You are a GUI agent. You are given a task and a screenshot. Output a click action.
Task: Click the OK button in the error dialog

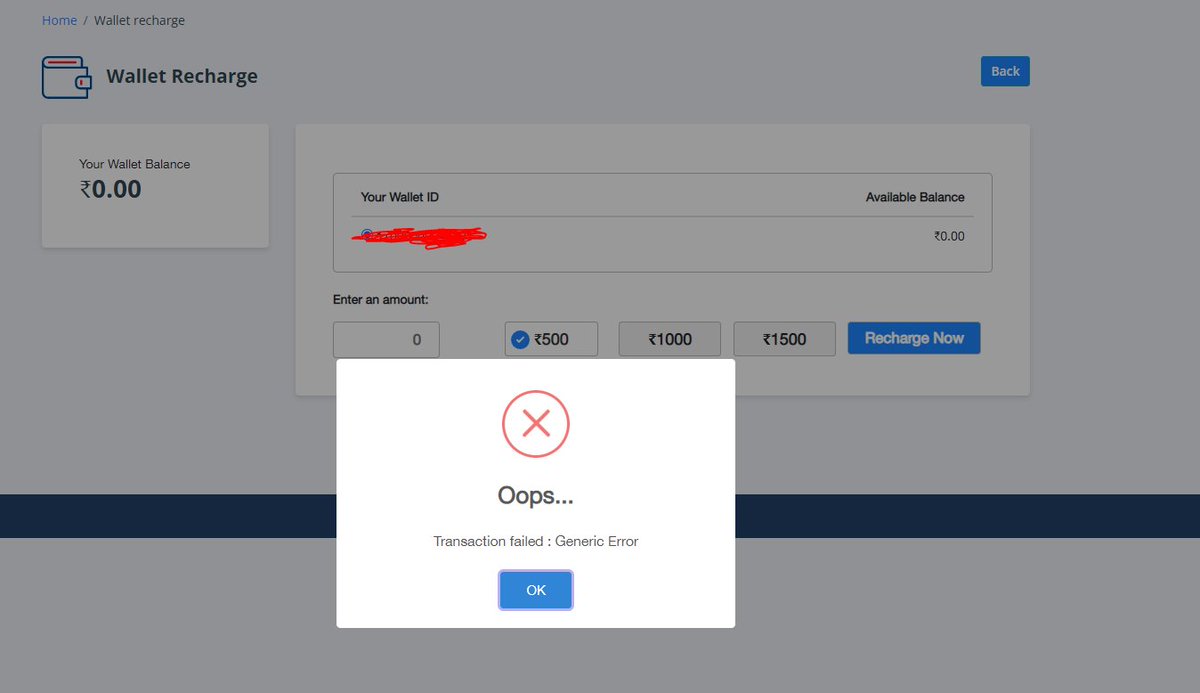coord(536,590)
